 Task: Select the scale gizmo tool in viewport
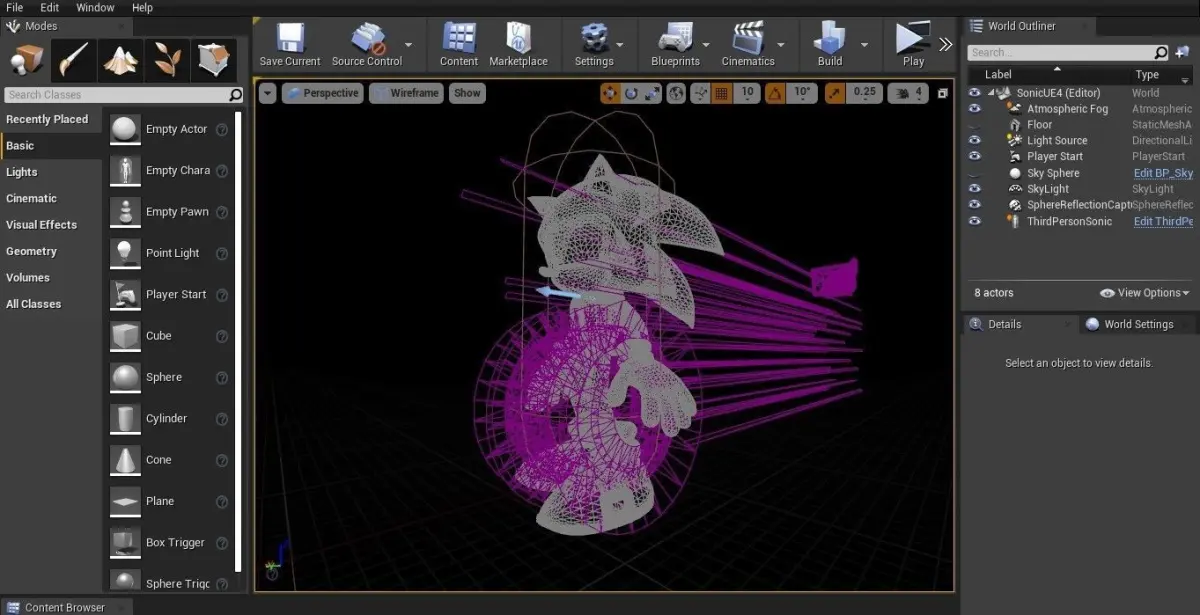tap(652, 93)
